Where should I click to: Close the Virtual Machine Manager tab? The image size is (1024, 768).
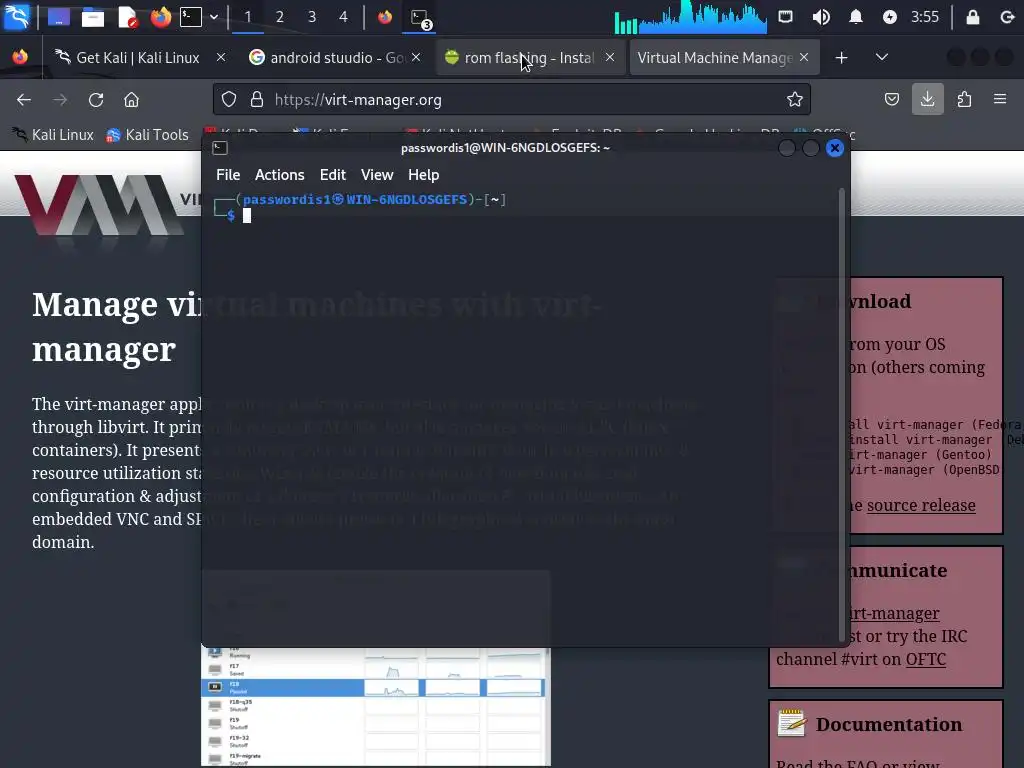[804, 57]
